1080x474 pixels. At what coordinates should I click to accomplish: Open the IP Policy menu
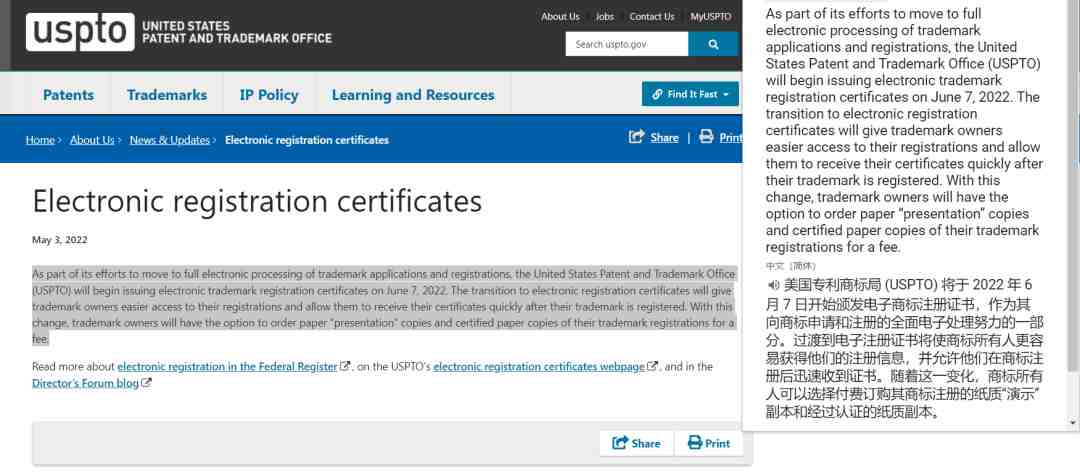(269, 95)
